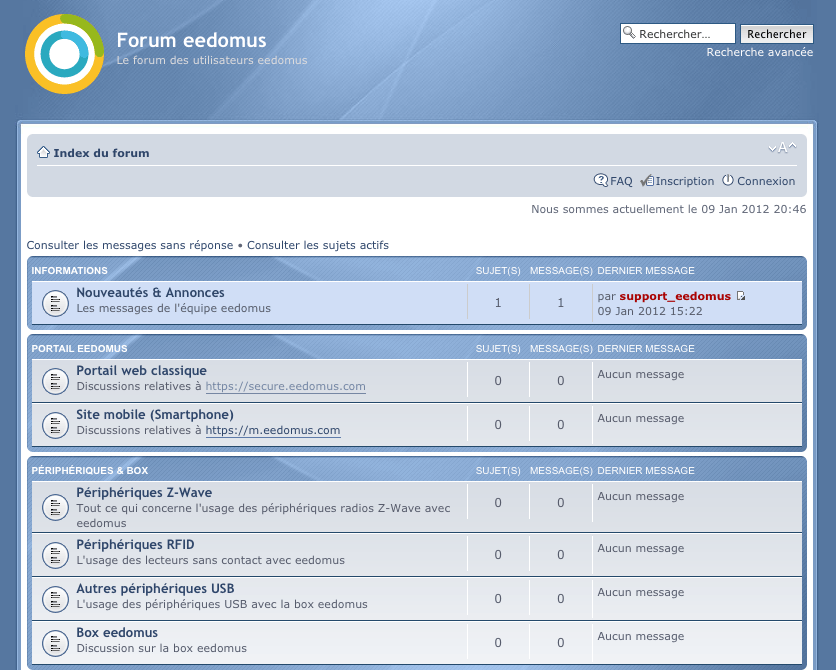Click the forum icon for Périphériques Z-Wave

(x=55, y=507)
